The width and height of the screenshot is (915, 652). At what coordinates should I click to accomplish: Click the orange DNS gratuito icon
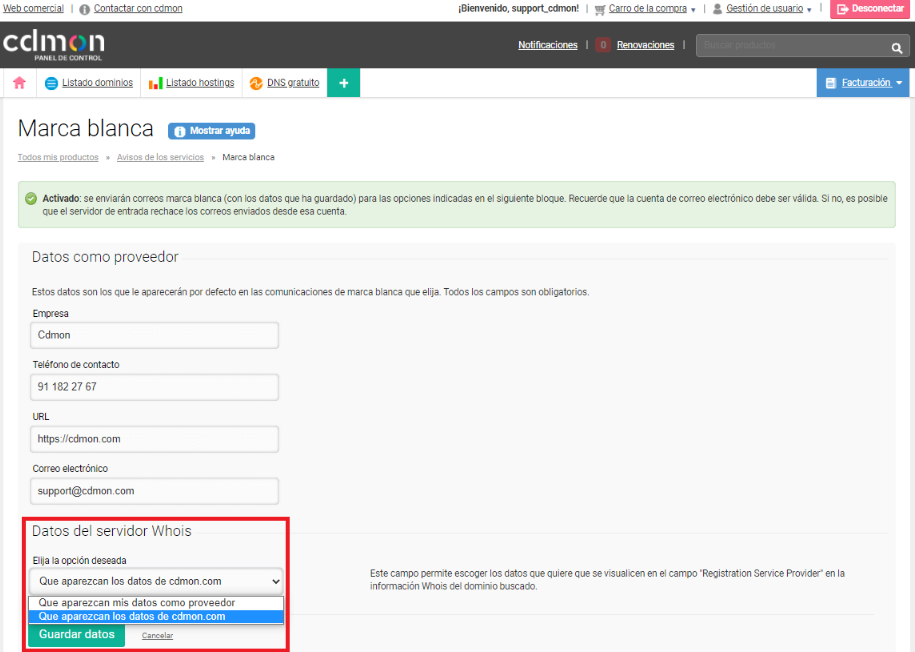256,83
